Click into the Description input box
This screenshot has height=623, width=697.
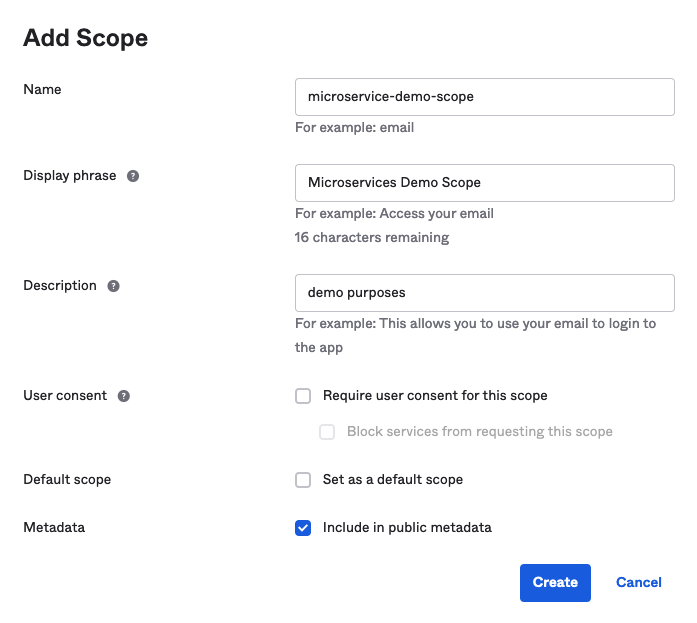pyautogui.click(x=484, y=293)
